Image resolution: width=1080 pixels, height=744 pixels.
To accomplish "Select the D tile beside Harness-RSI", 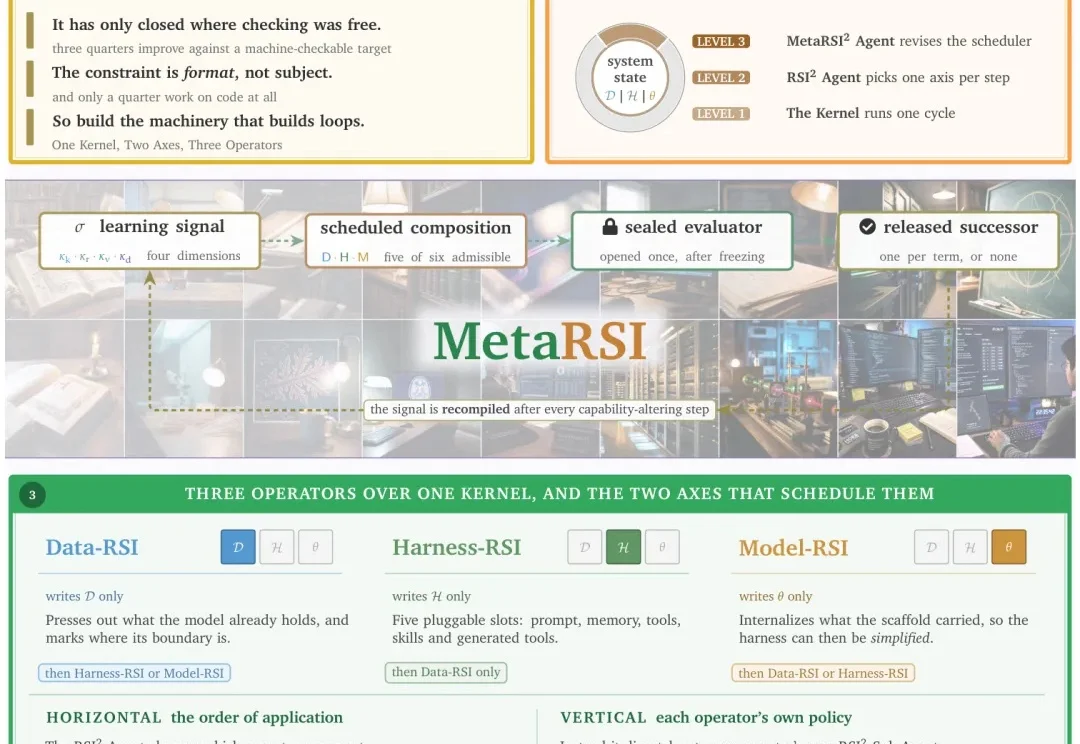I will pyautogui.click(x=585, y=547).
